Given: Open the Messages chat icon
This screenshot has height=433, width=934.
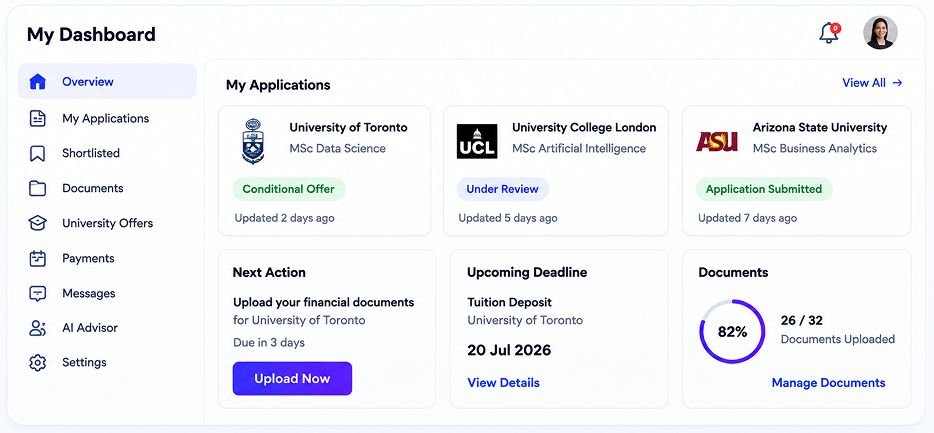Looking at the screenshot, I should [x=38, y=294].
